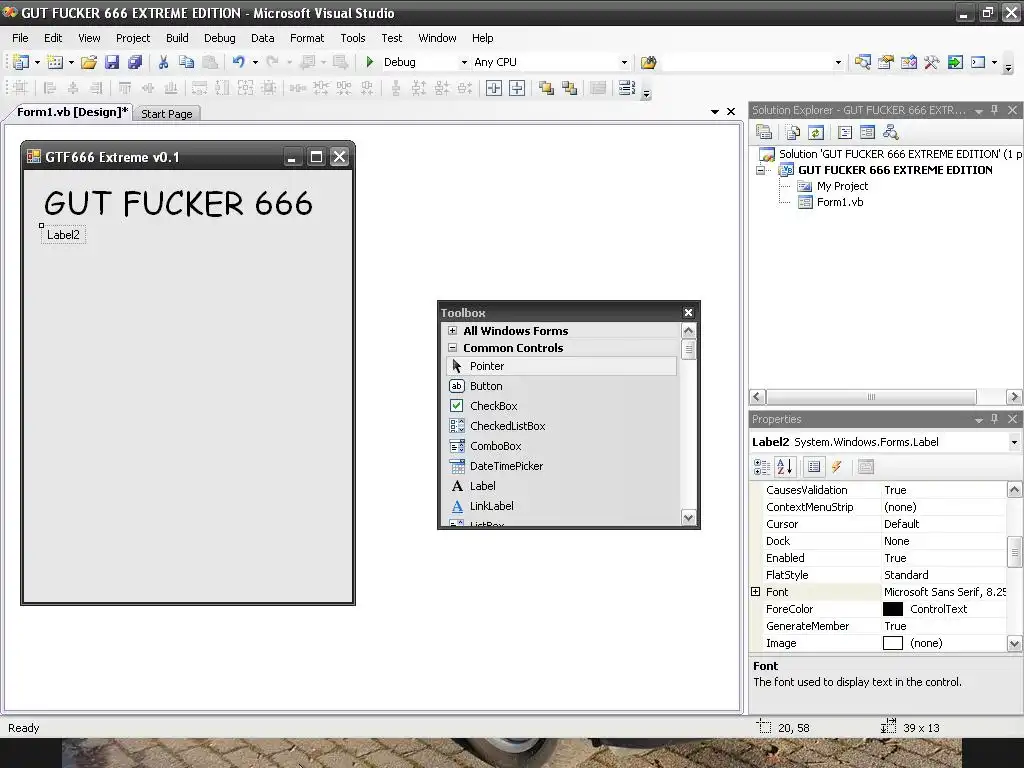Viewport: 1024px width, 768px height.
Task: Click the Find in Files icon
Action: (648, 62)
